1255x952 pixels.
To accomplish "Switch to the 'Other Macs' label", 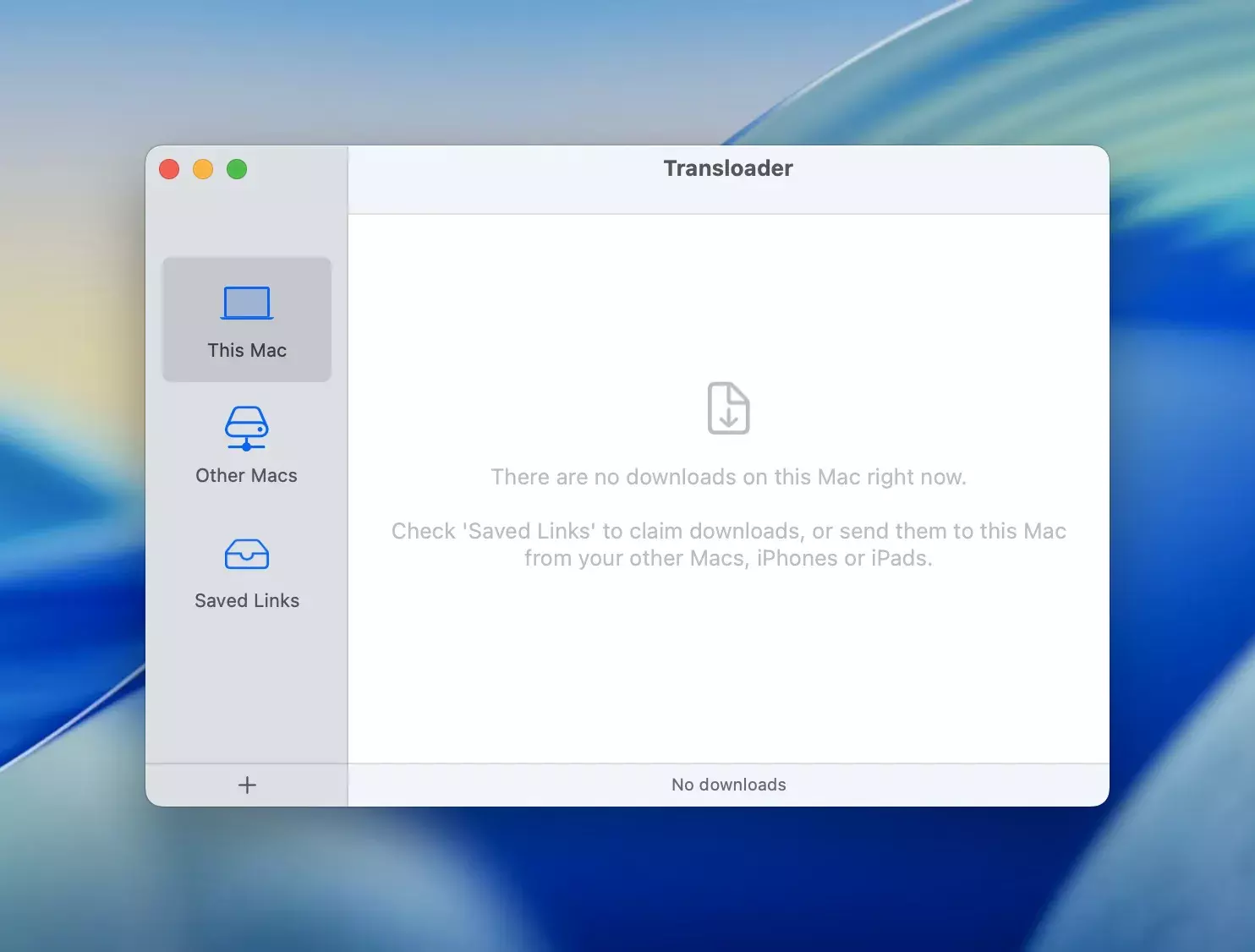I will [x=247, y=475].
